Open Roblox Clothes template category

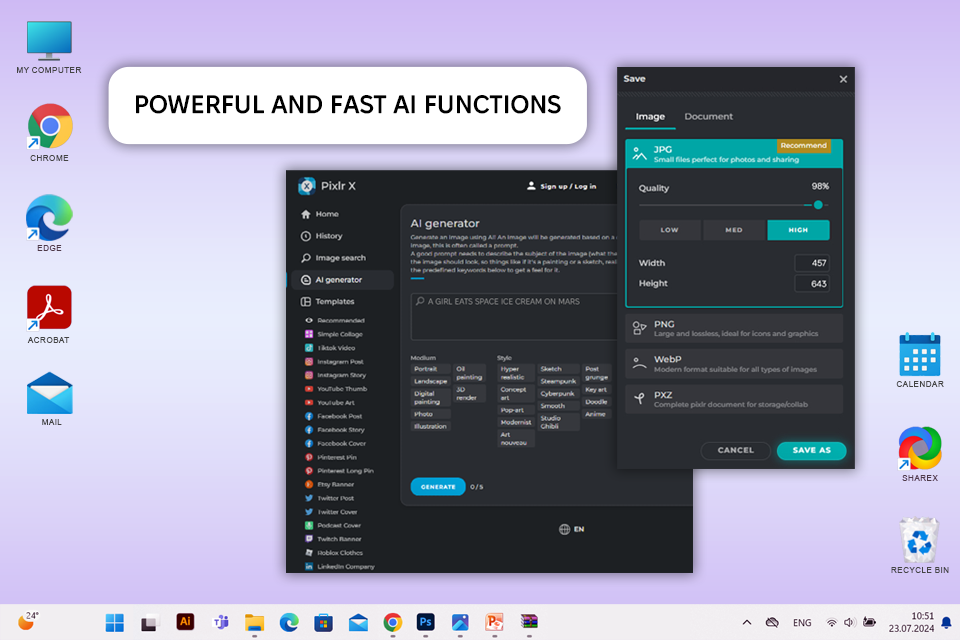point(334,553)
